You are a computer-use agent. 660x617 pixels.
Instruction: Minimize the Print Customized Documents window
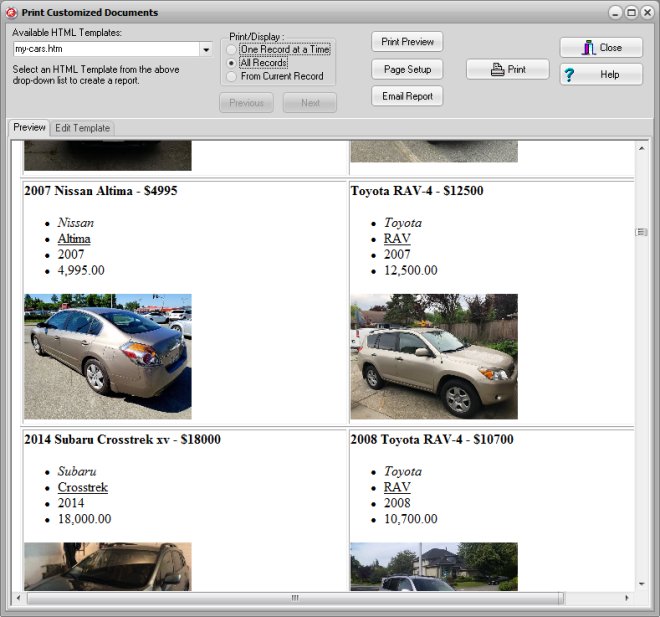615,13
